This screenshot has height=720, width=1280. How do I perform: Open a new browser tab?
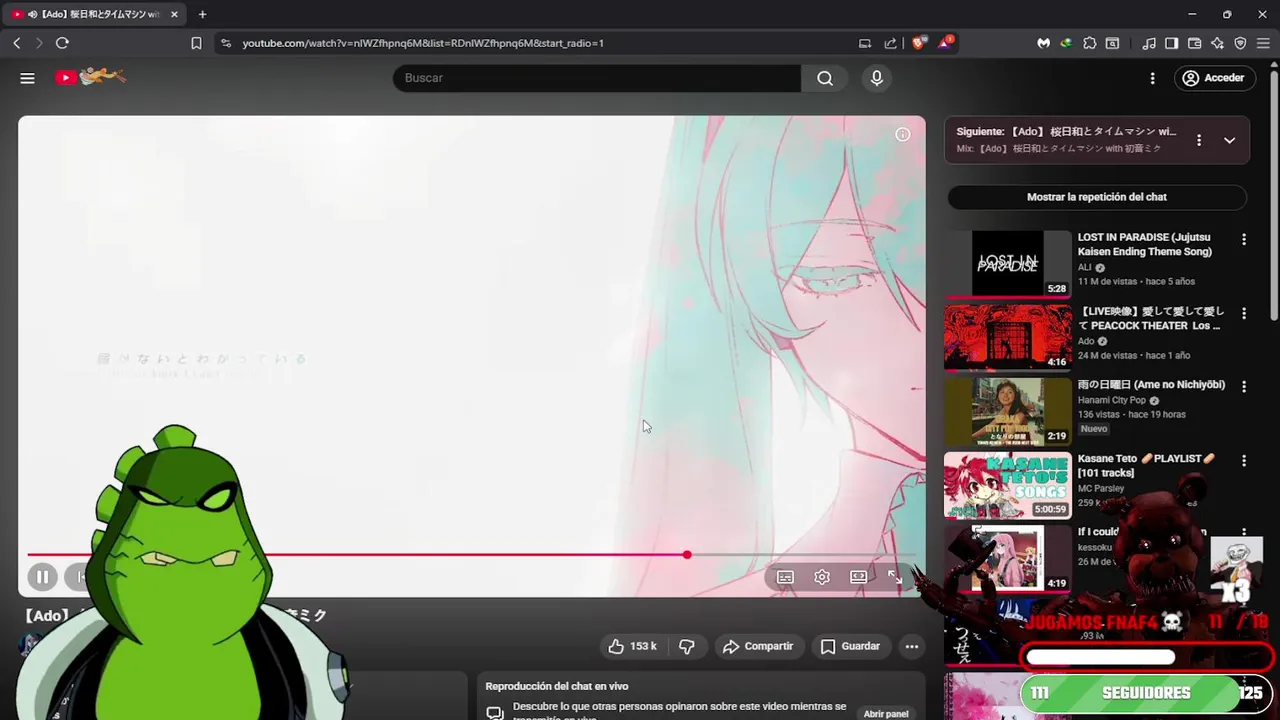tap(202, 14)
